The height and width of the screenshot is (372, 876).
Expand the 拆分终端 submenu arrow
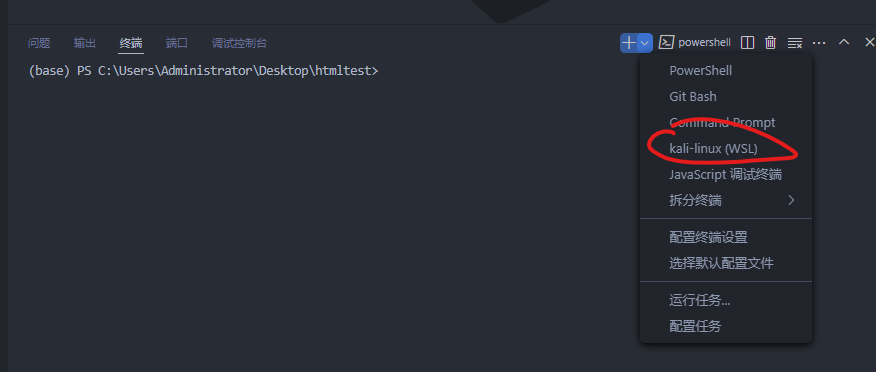click(x=791, y=200)
